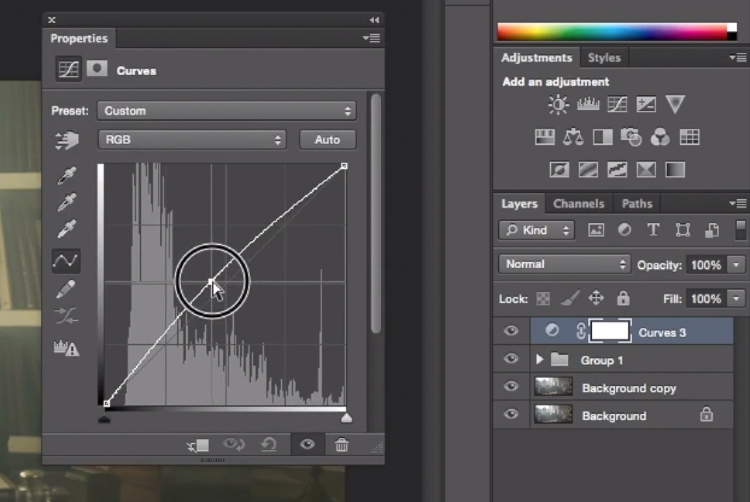This screenshot has width=750, height=502.
Task: Add a Photo Filter adjustment
Action: (631, 138)
